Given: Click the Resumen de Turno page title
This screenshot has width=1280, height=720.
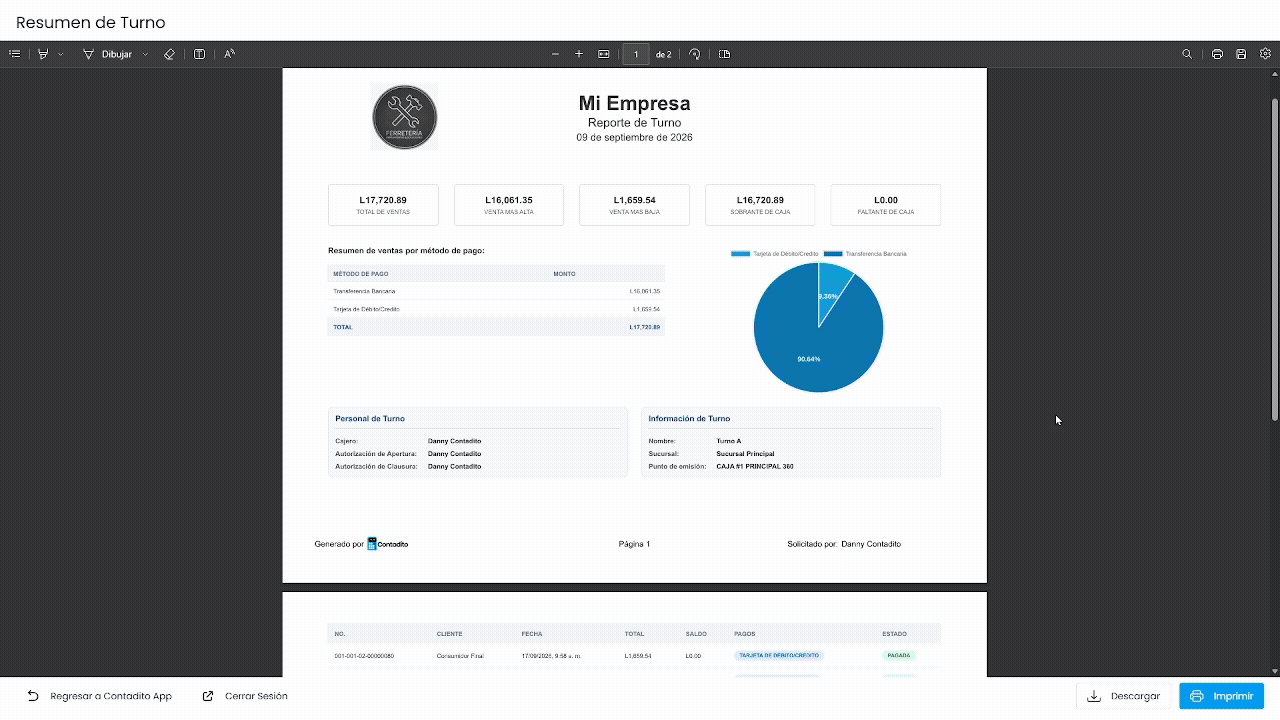Looking at the screenshot, I should [x=91, y=22].
